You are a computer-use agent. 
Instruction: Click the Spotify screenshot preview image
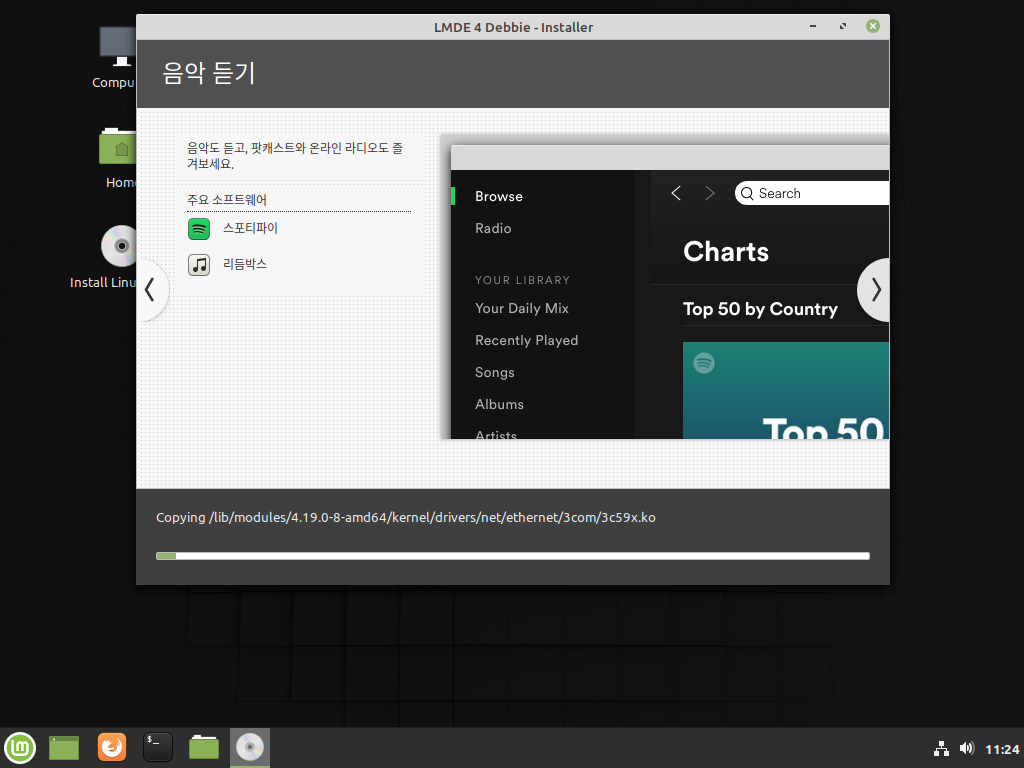tap(665, 287)
